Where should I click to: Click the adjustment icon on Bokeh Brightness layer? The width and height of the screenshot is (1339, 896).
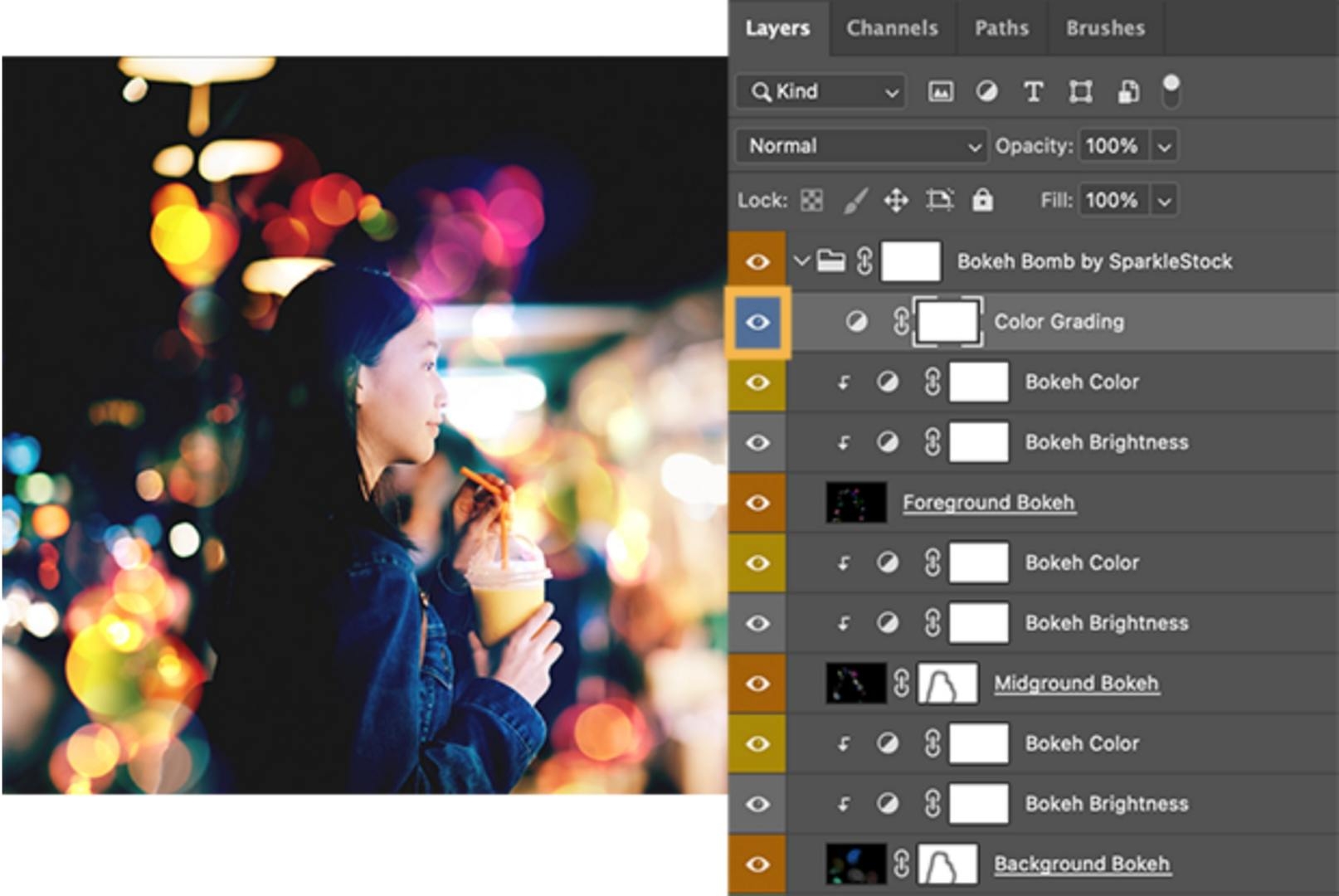[888, 441]
